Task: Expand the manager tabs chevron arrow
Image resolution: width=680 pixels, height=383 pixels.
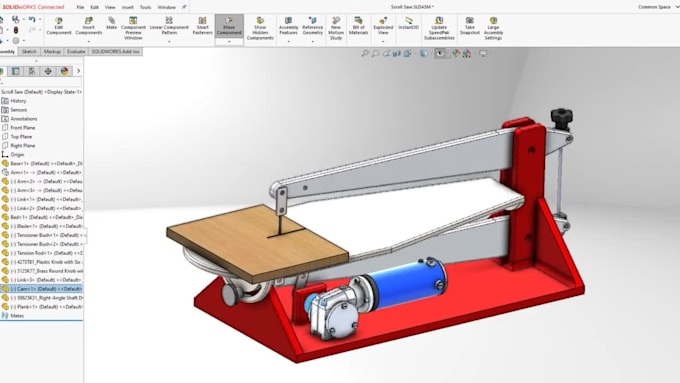Action: (x=78, y=71)
